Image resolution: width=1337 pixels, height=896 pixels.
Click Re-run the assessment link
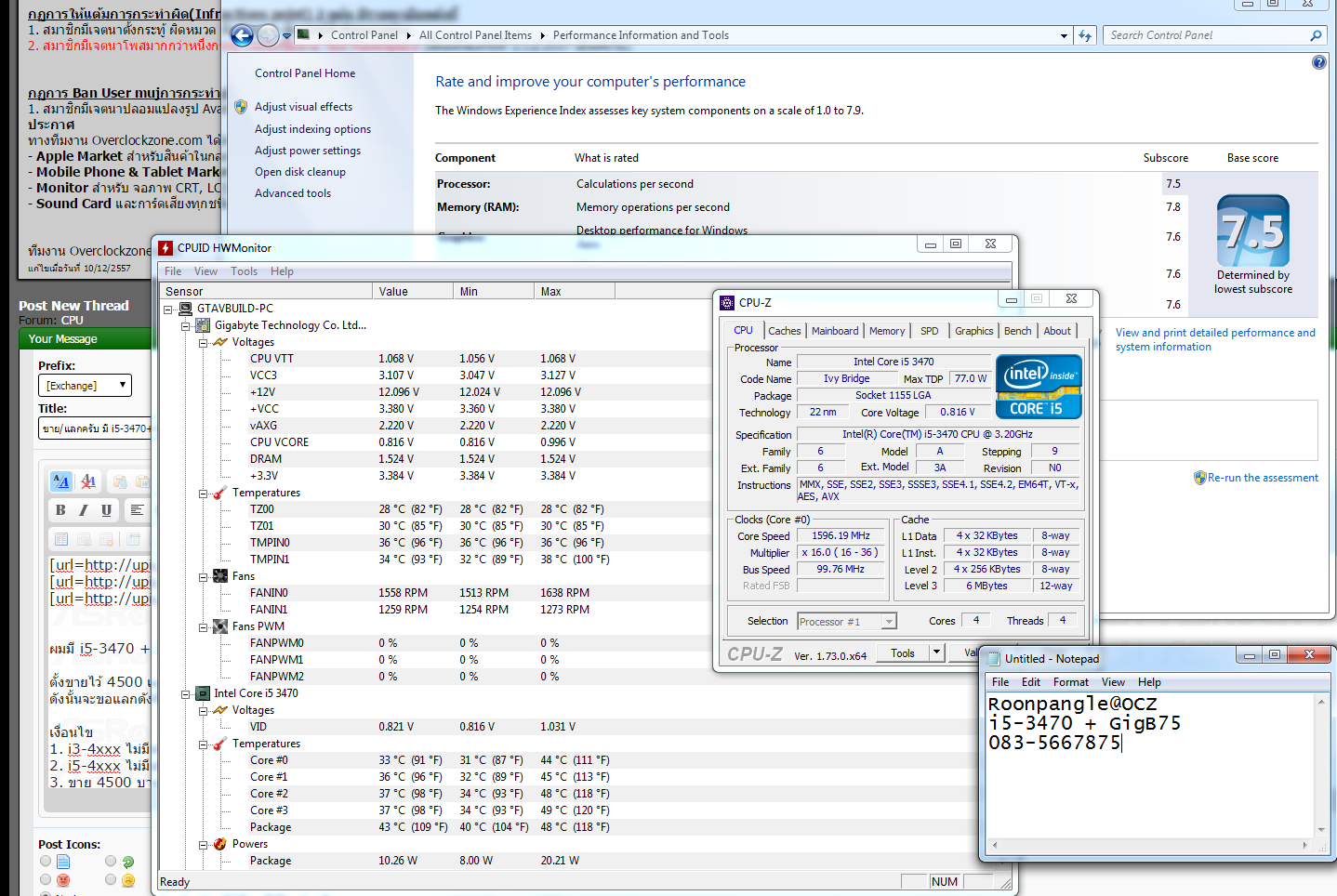pyautogui.click(x=1262, y=478)
